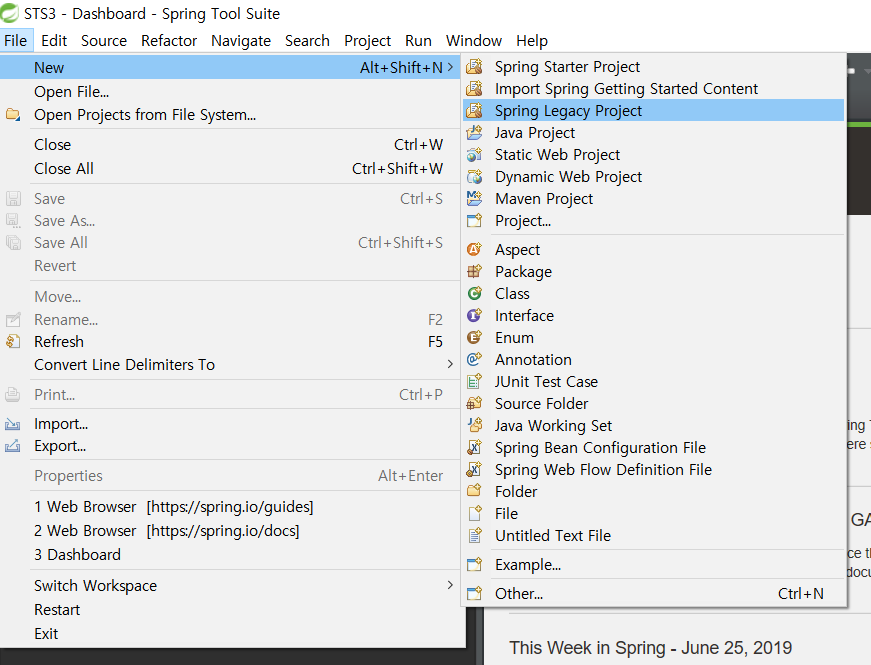Click the Untitled Text File icon

(474, 536)
